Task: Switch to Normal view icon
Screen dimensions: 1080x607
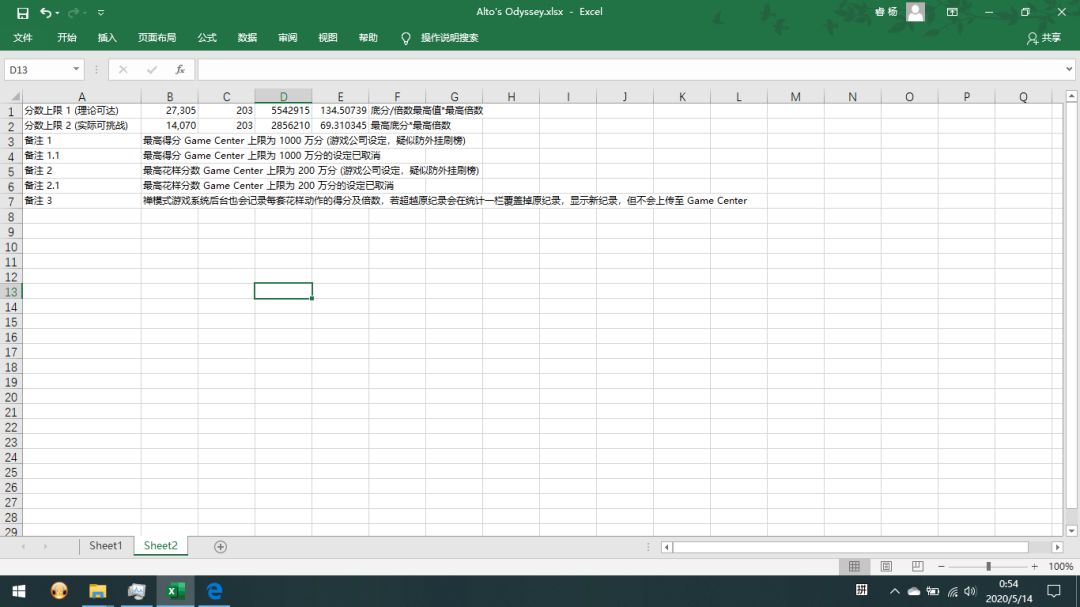Action: tap(854, 566)
